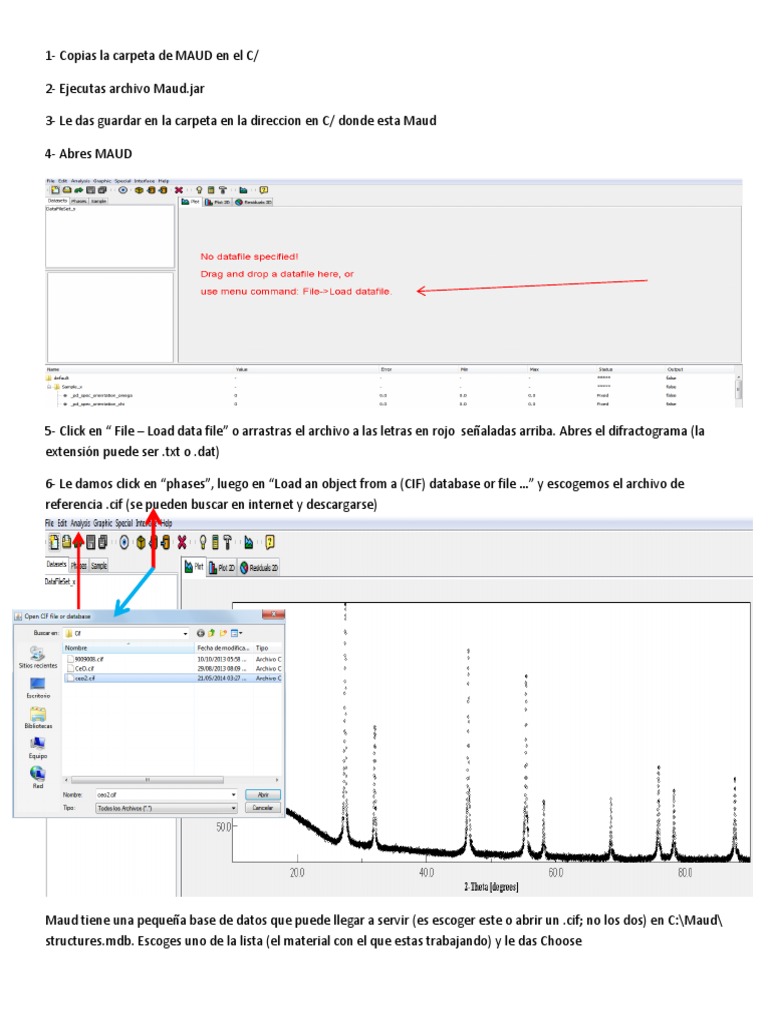Collapse the Sample_x tree node in parameter table
The image size is (768, 1024).
pos(49,387)
